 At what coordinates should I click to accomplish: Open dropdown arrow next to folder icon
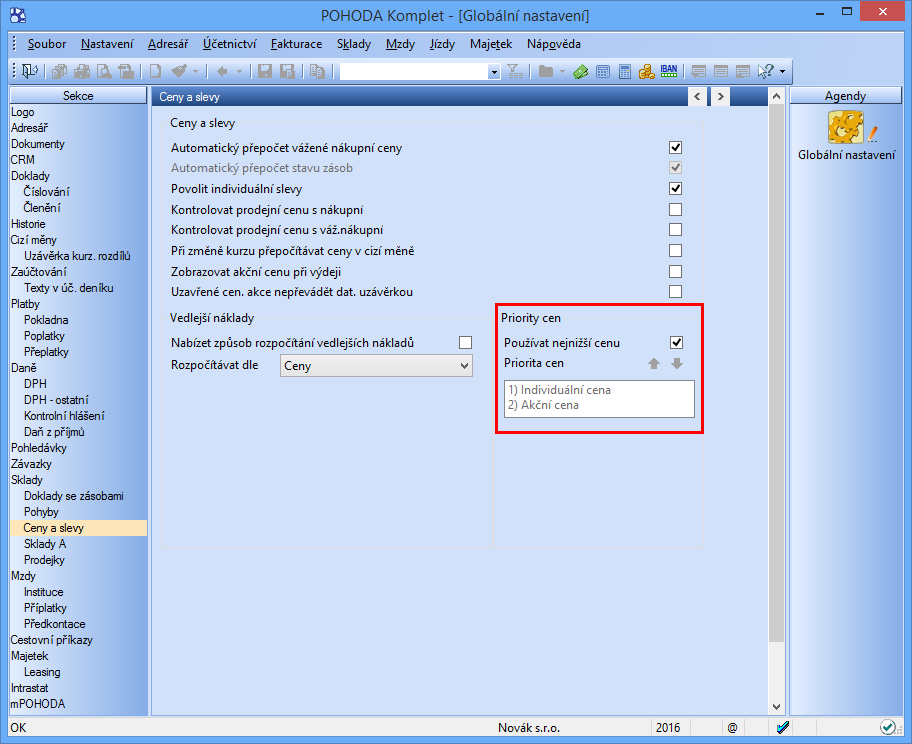point(562,72)
